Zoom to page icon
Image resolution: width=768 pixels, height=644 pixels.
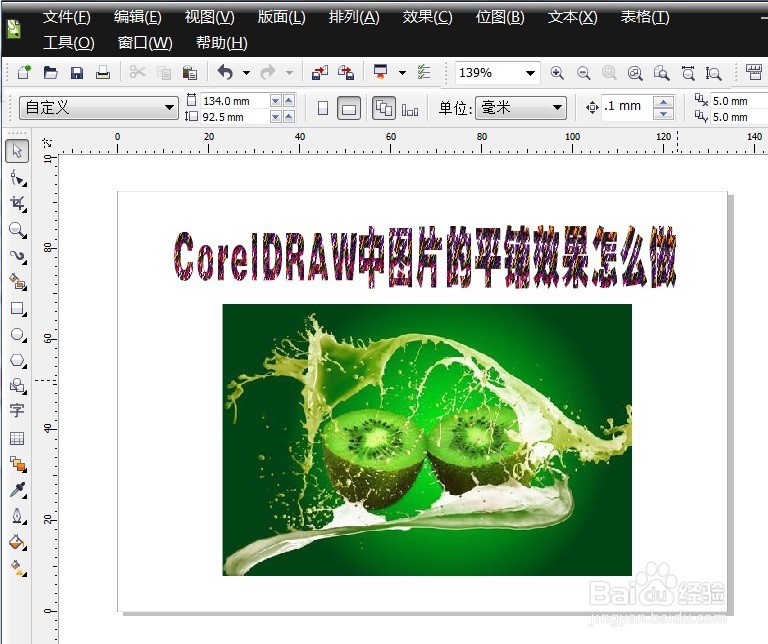pyautogui.click(x=662, y=73)
